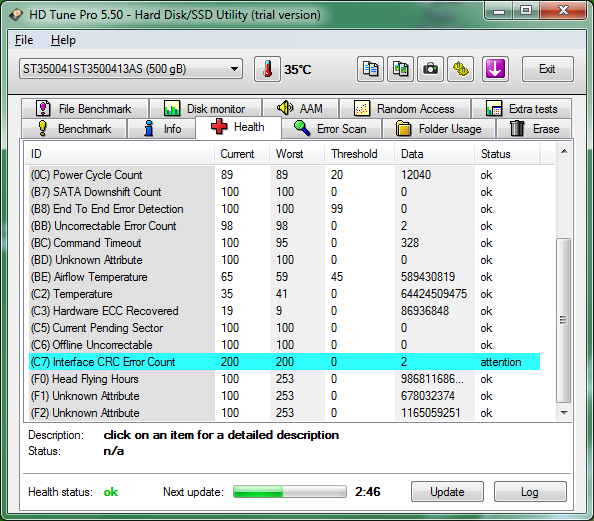
Task: Click the scrollbar up arrow in attribute list
Action: click(564, 151)
